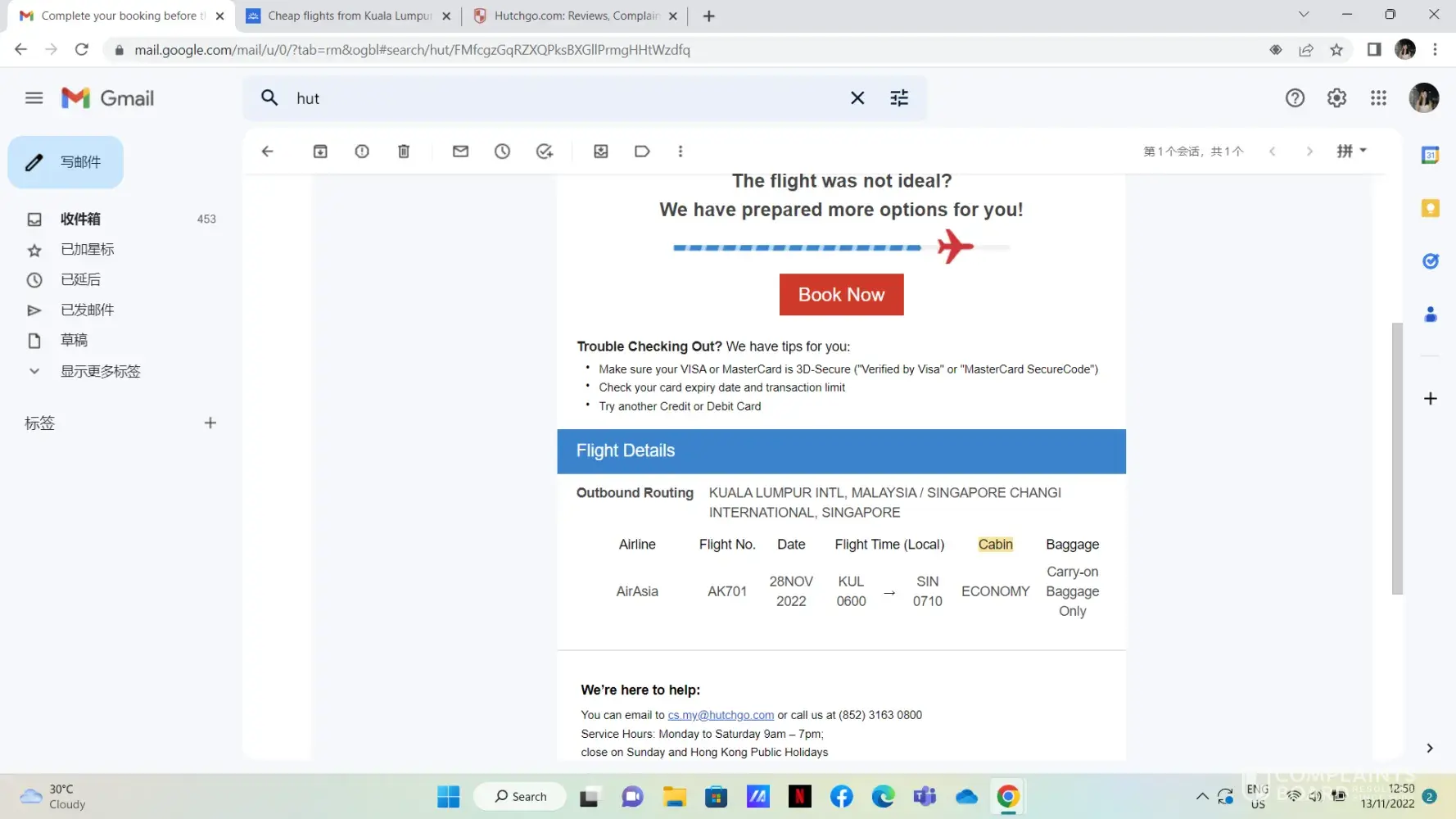Open labels icon in email toolbar
This screenshot has width=1456, height=819.
point(643,152)
